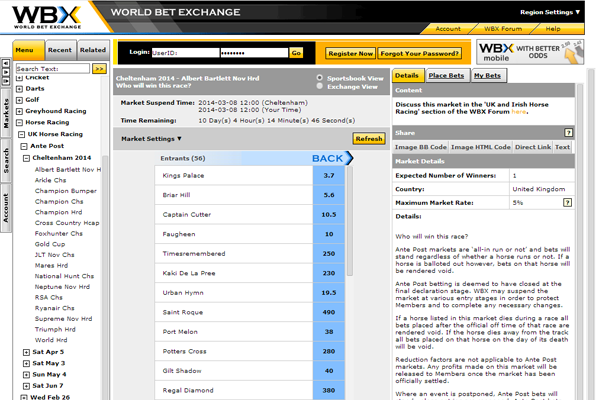
Task: Select the Text share option
Action: pyautogui.click(x=562, y=147)
